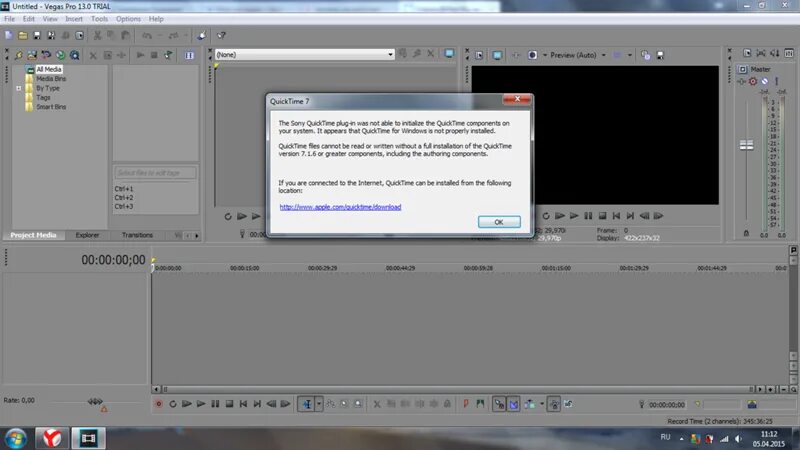Copy snapshot to clipboard icon in preview

click(x=645, y=55)
